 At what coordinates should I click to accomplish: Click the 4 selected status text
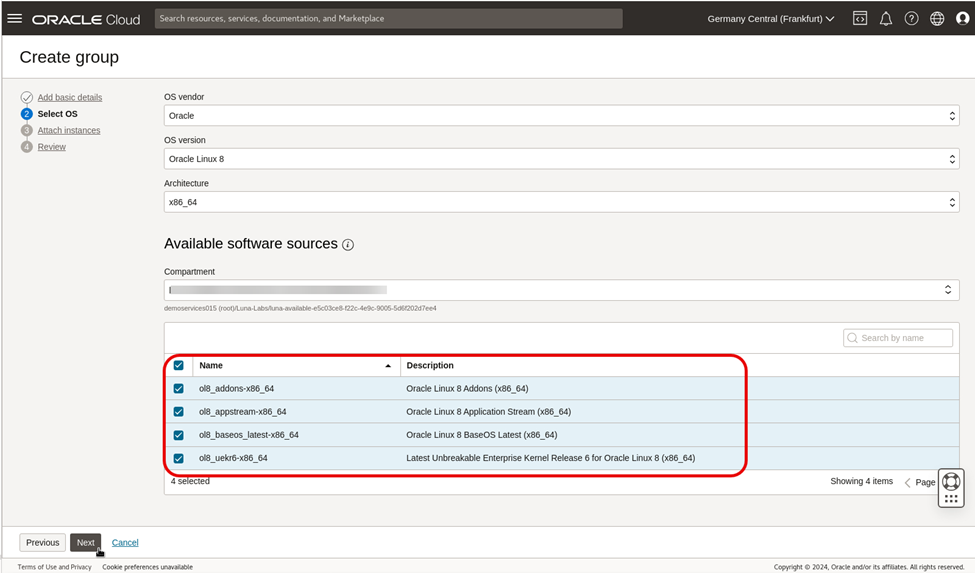(x=190, y=481)
